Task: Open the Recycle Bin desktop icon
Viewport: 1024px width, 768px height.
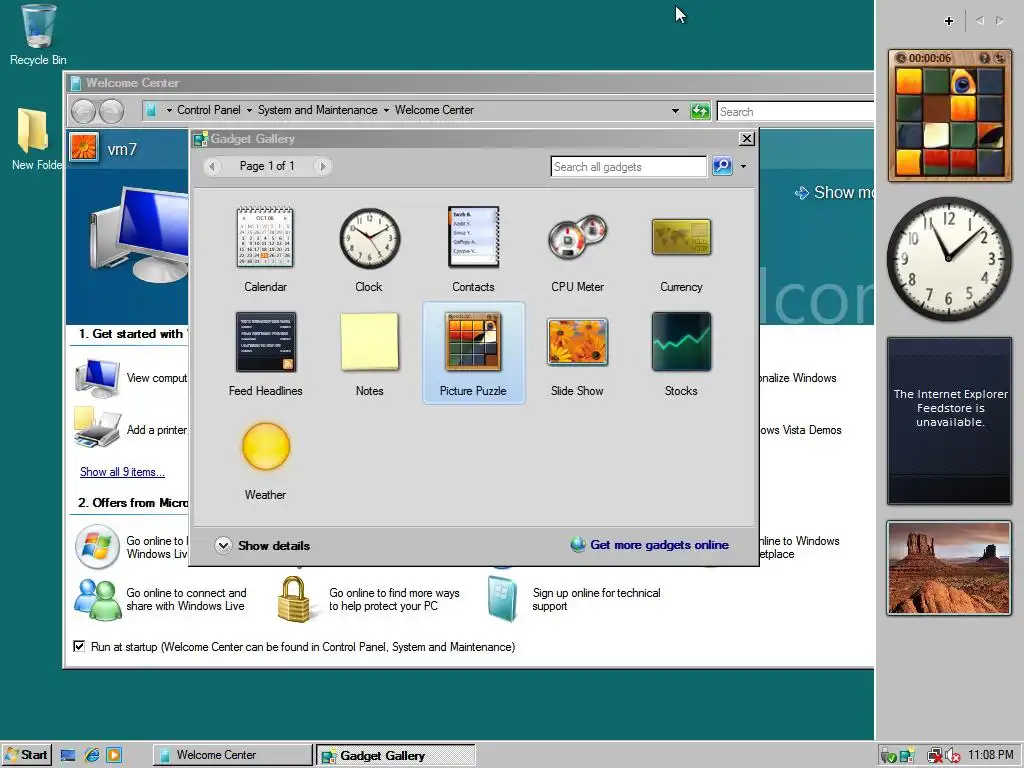Action: point(38,35)
